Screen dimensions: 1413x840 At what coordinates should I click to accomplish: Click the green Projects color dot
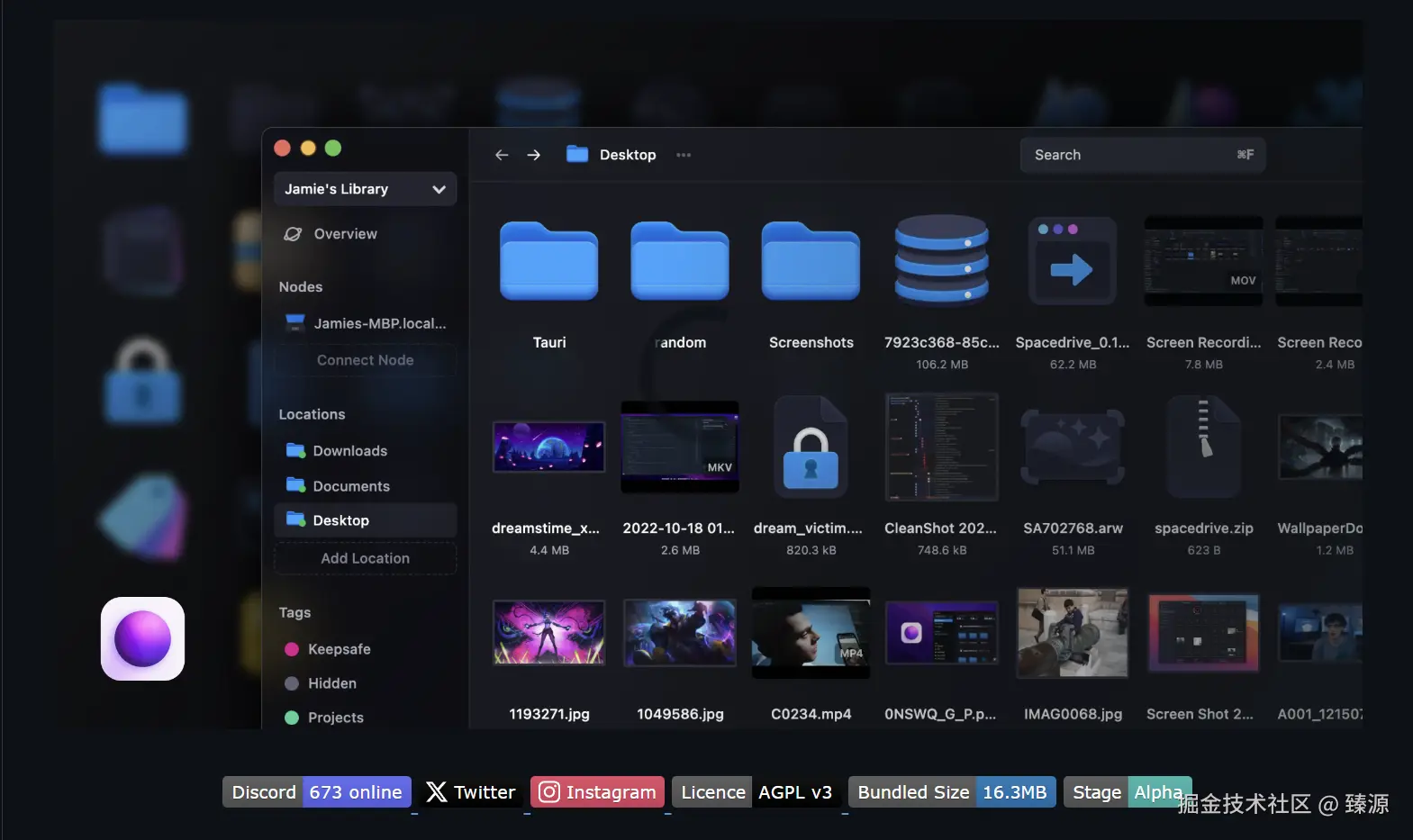(x=292, y=718)
